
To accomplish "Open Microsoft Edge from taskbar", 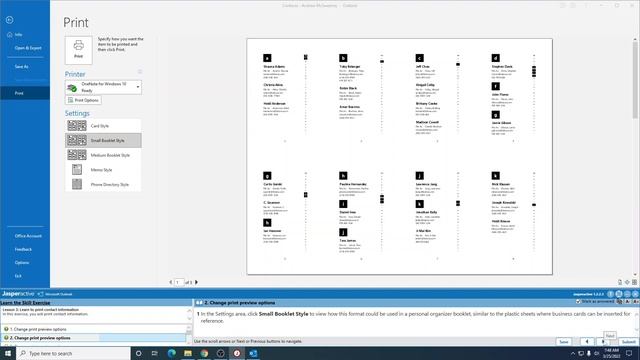I will pyautogui.click(x=171, y=353).
